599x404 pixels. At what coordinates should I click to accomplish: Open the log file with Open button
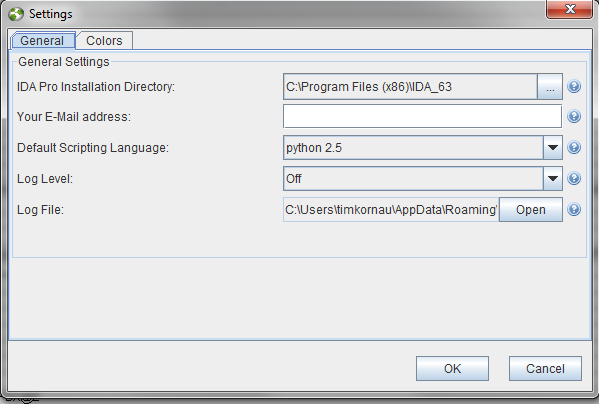(531, 209)
